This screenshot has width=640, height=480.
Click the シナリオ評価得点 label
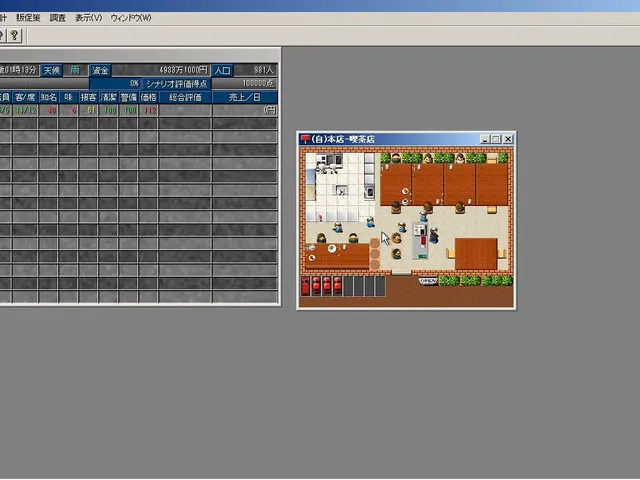click(177, 84)
